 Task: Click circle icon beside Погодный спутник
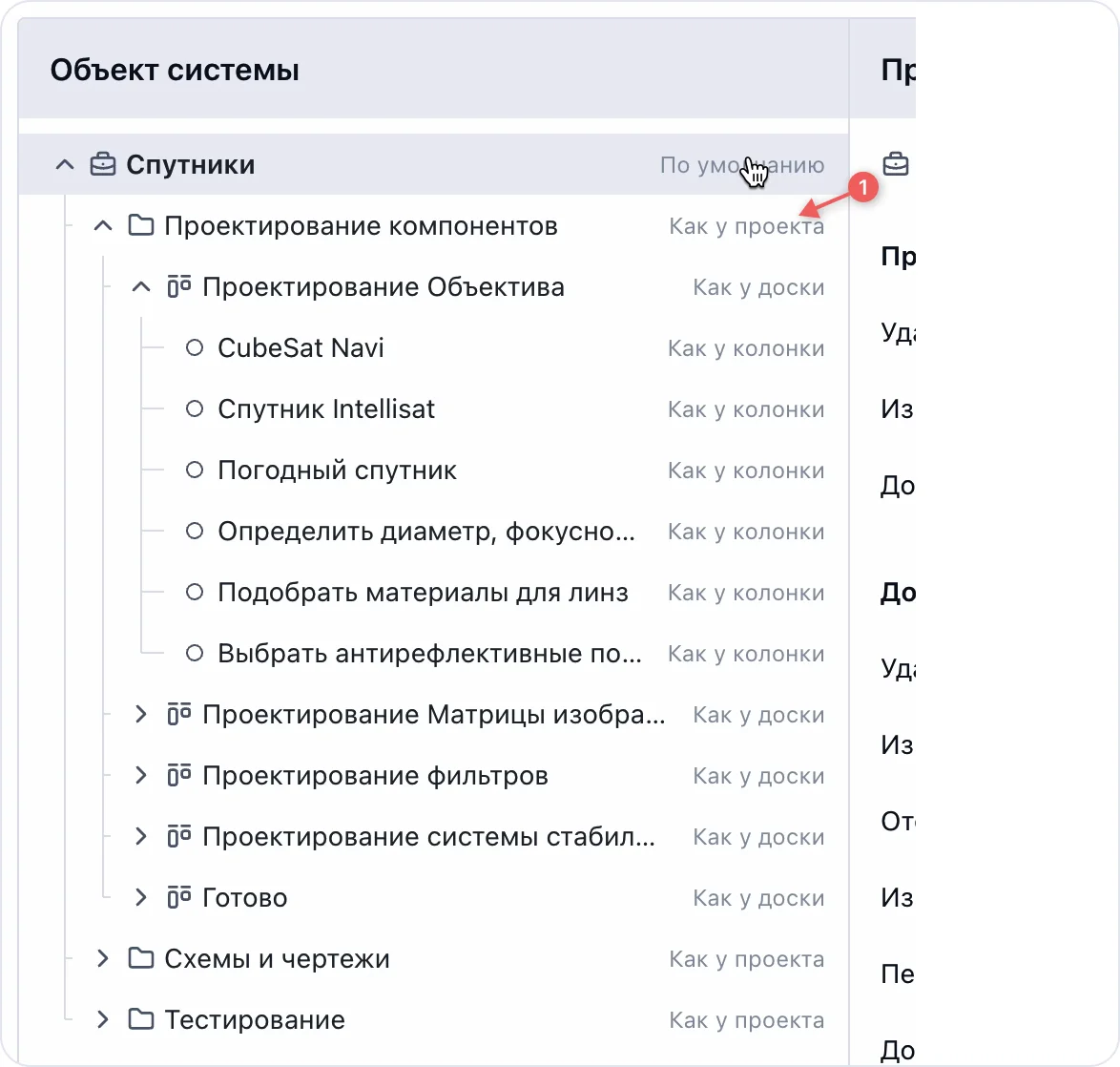click(x=195, y=471)
